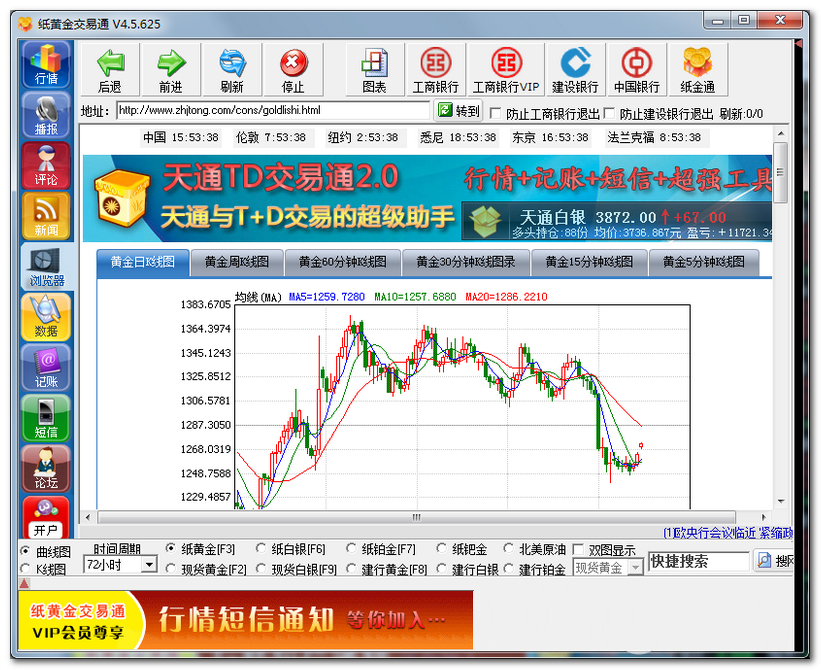821x670 pixels.
Task: Open the 纸金通 gold box shortcut
Action: coord(697,70)
